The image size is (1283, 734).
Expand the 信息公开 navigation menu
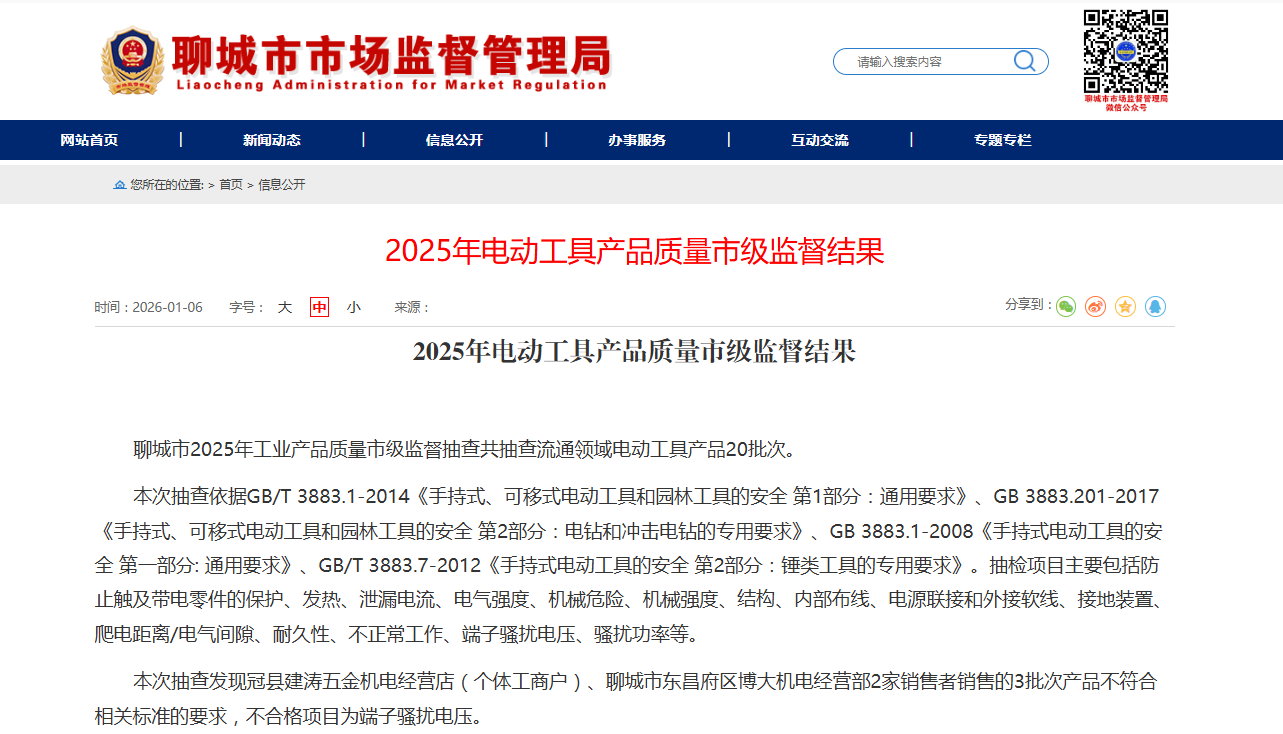[454, 140]
